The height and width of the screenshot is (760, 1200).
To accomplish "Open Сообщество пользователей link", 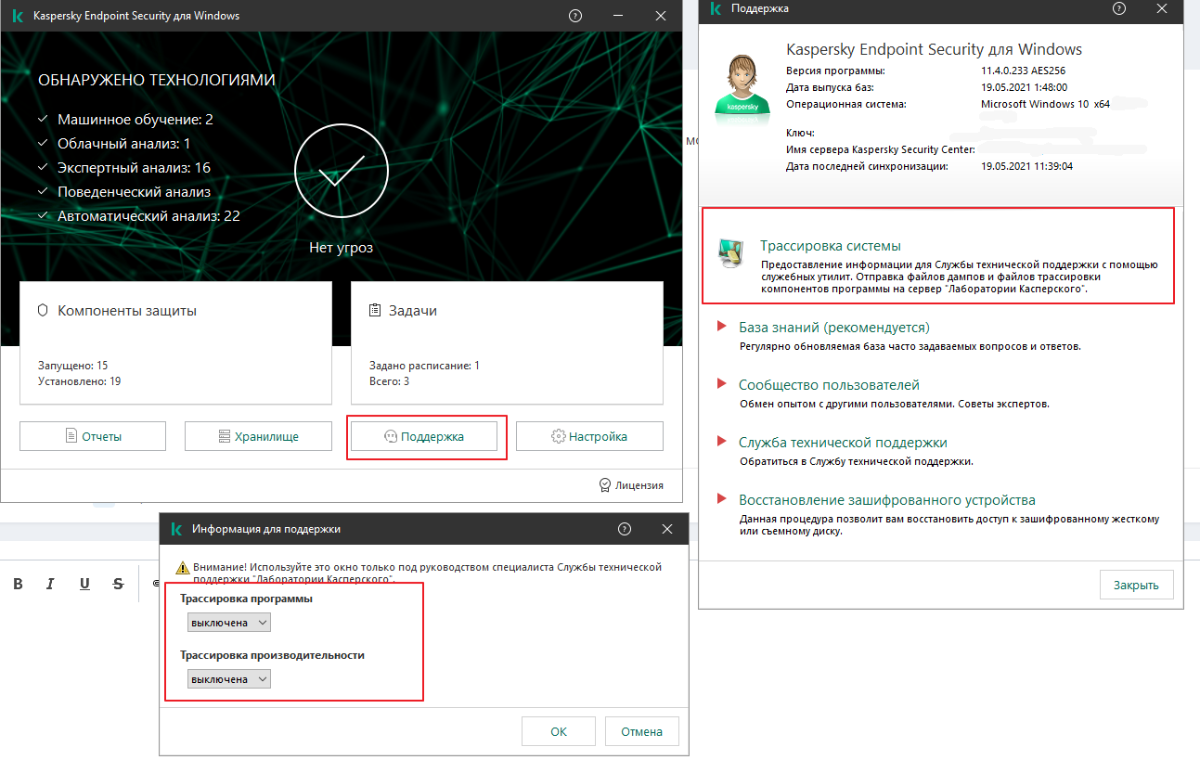I will click(x=829, y=385).
